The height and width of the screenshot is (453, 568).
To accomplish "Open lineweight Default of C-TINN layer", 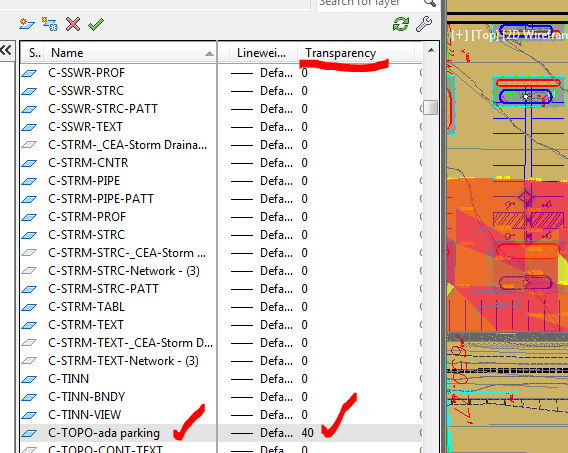I will 262,379.
